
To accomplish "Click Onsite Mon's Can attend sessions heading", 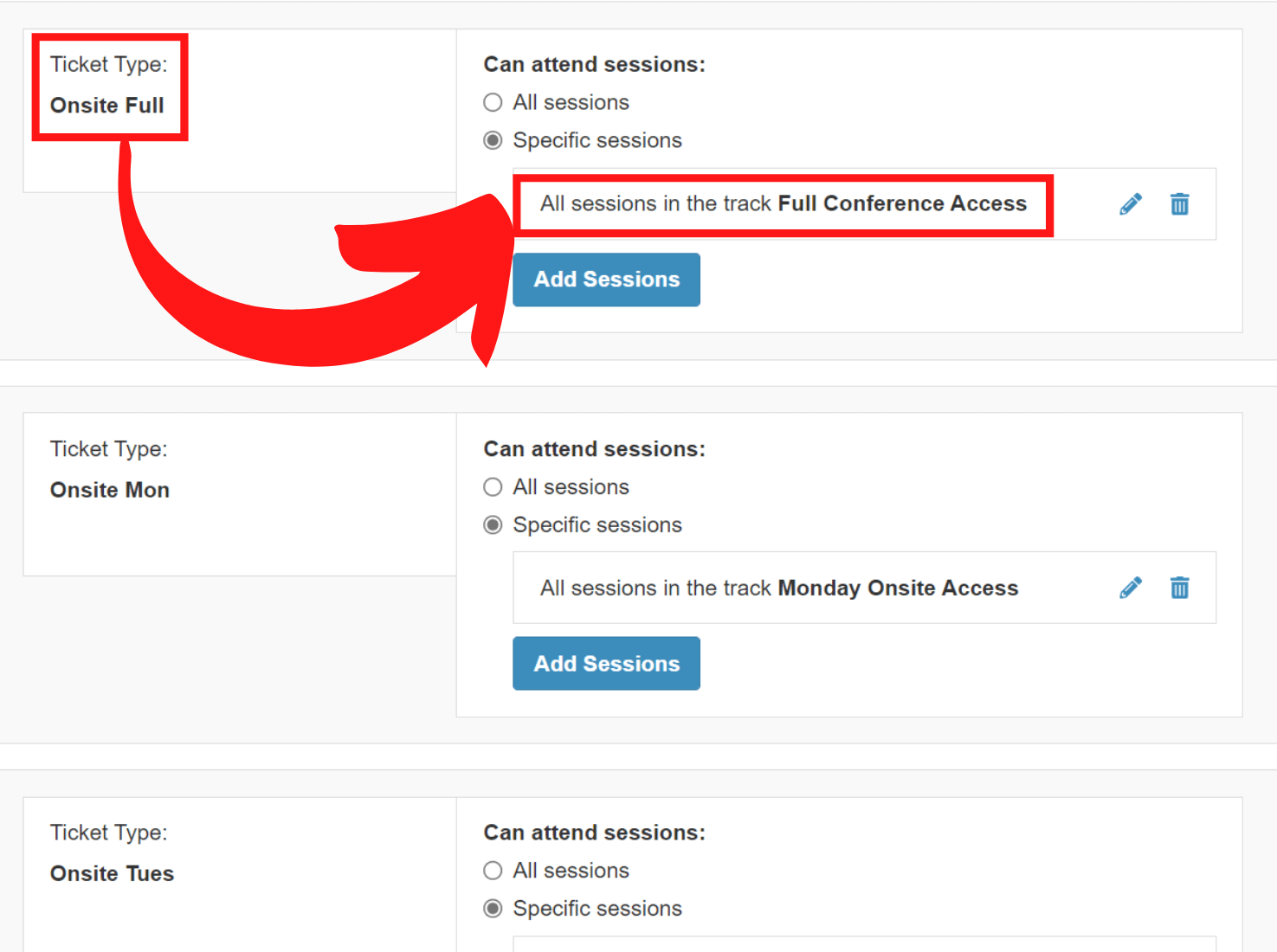I will [594, 449].
